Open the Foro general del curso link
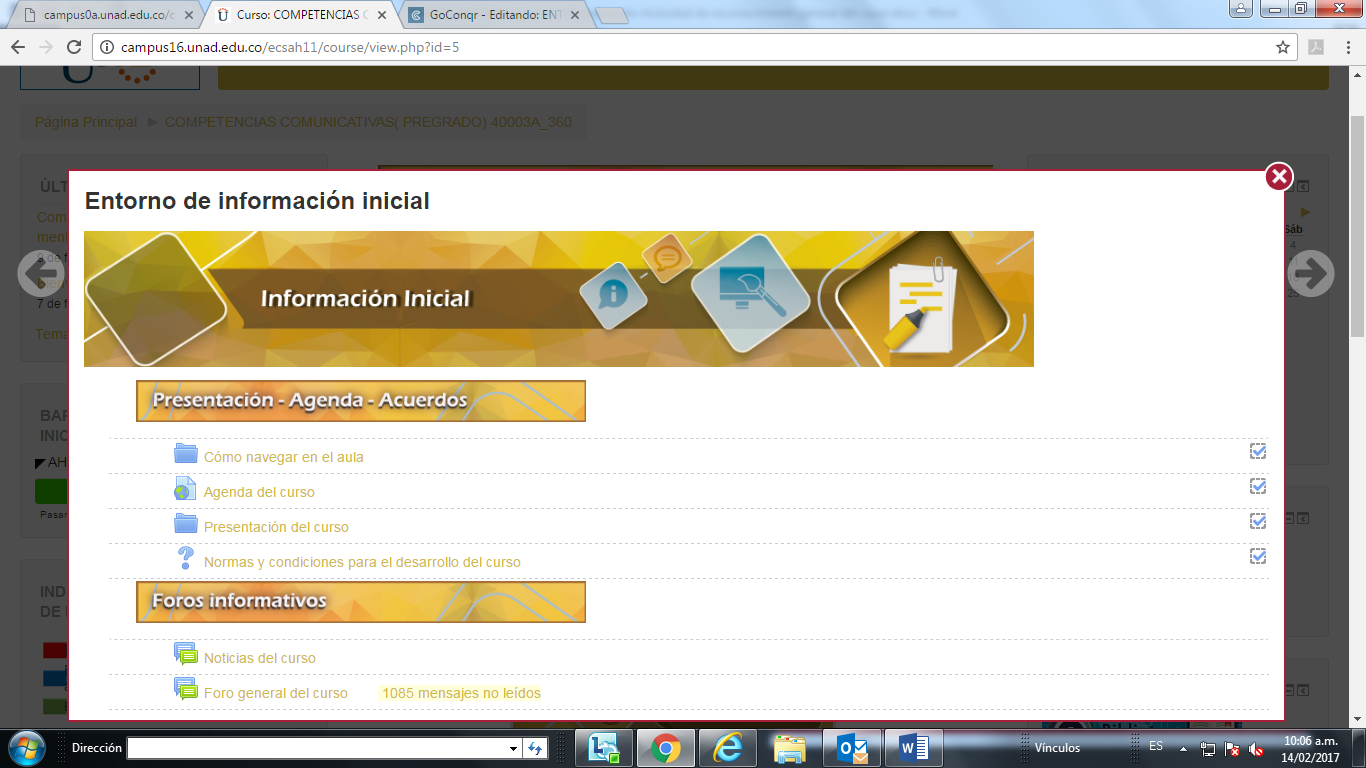1366x768 pixels. 276,693
